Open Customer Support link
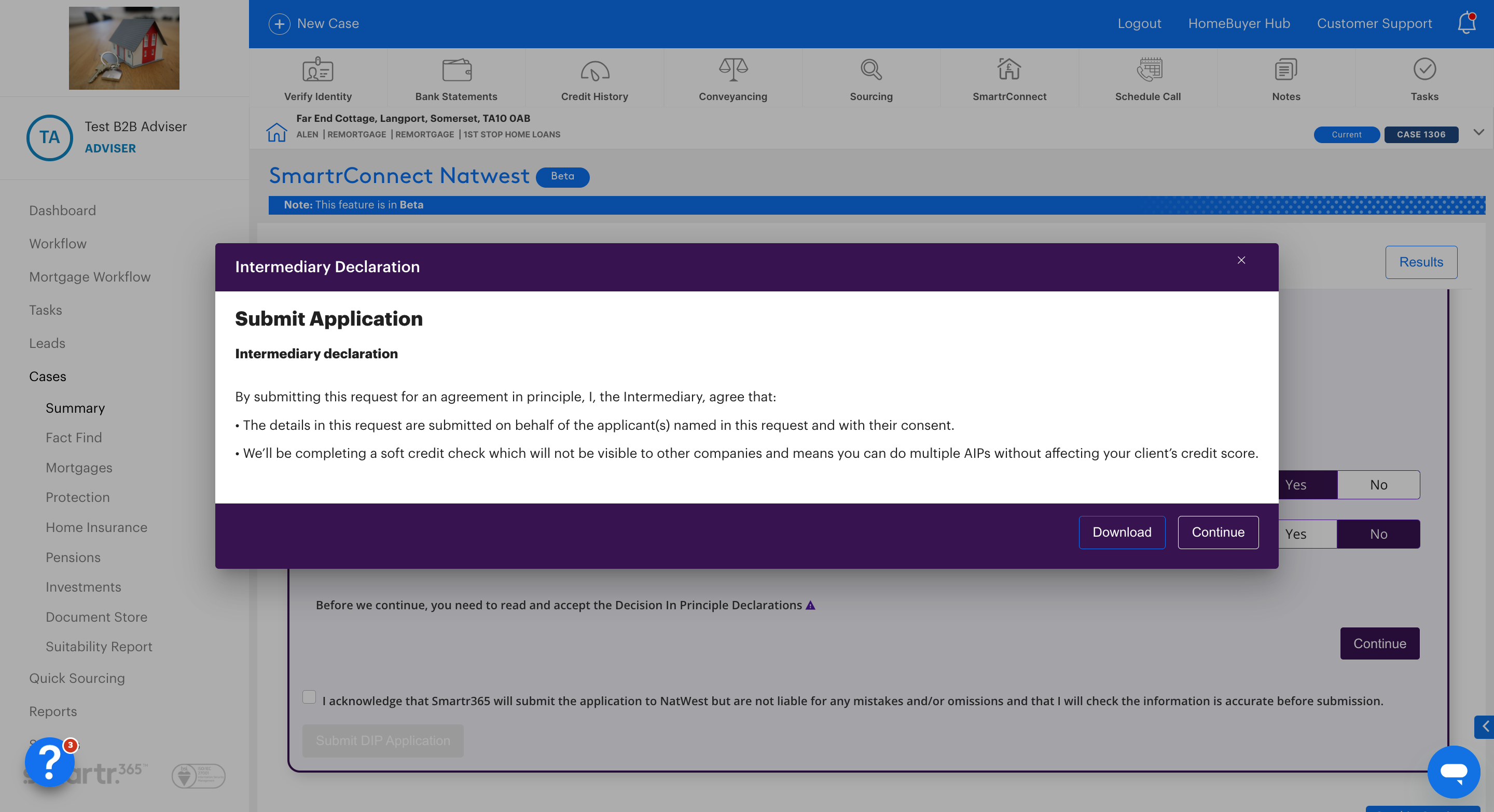 (x=1374, y=23)
